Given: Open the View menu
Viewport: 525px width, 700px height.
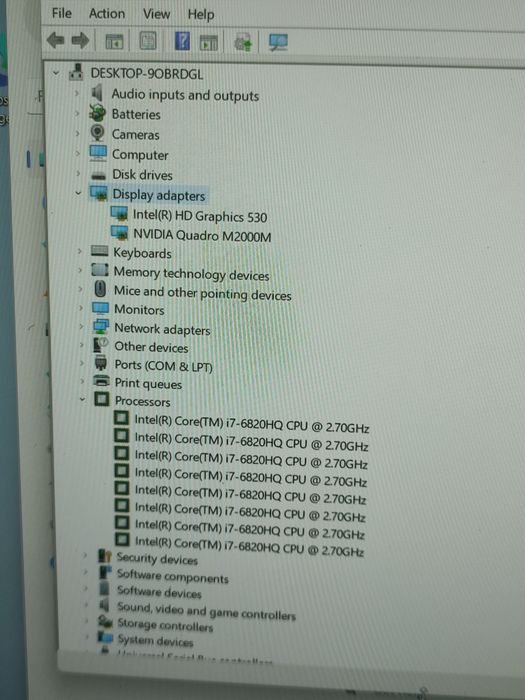Looking at the screenshot, I should tap(156, 14).
